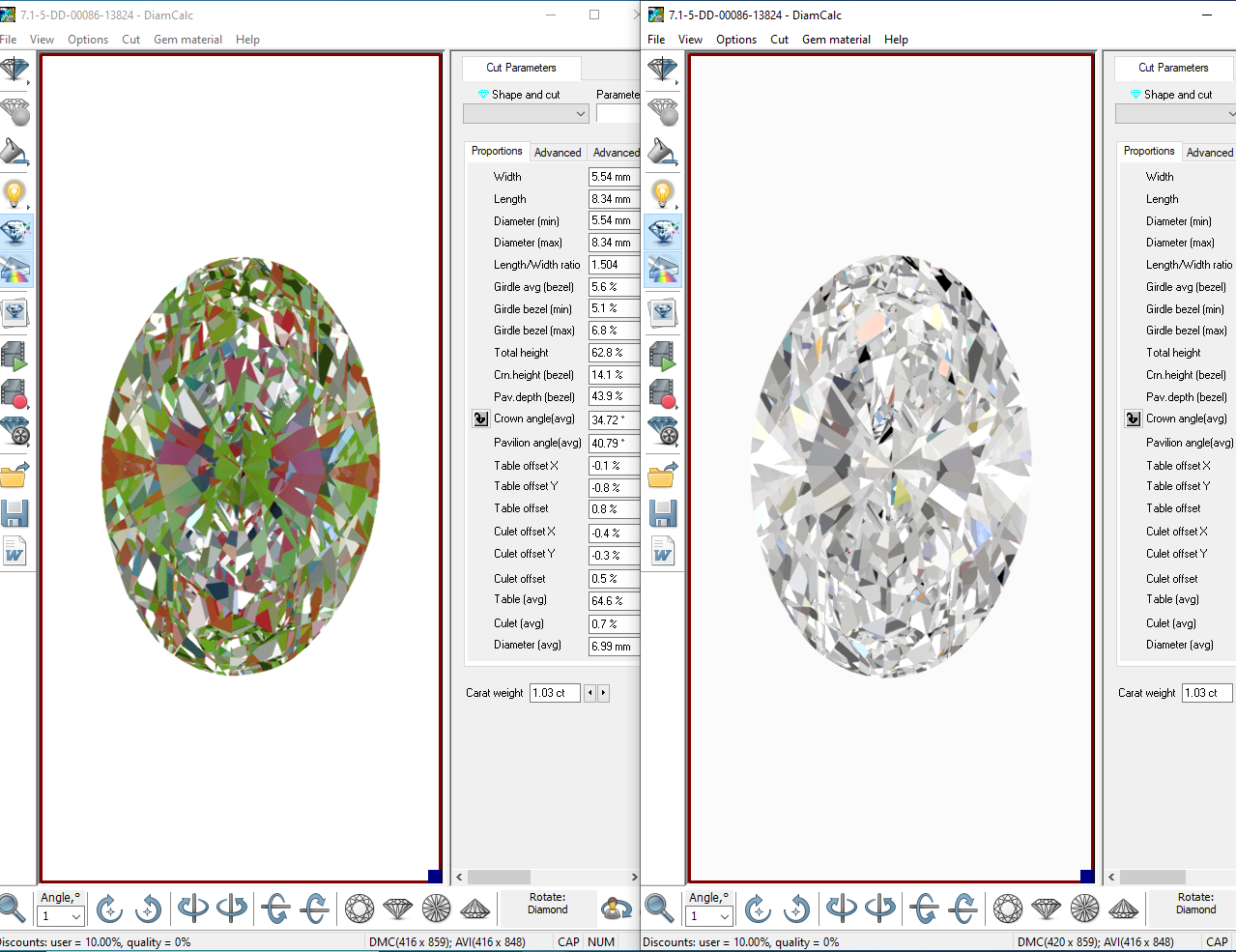
Task: Switch to first Advanced tab in left window
Action: tap(558, 153)
